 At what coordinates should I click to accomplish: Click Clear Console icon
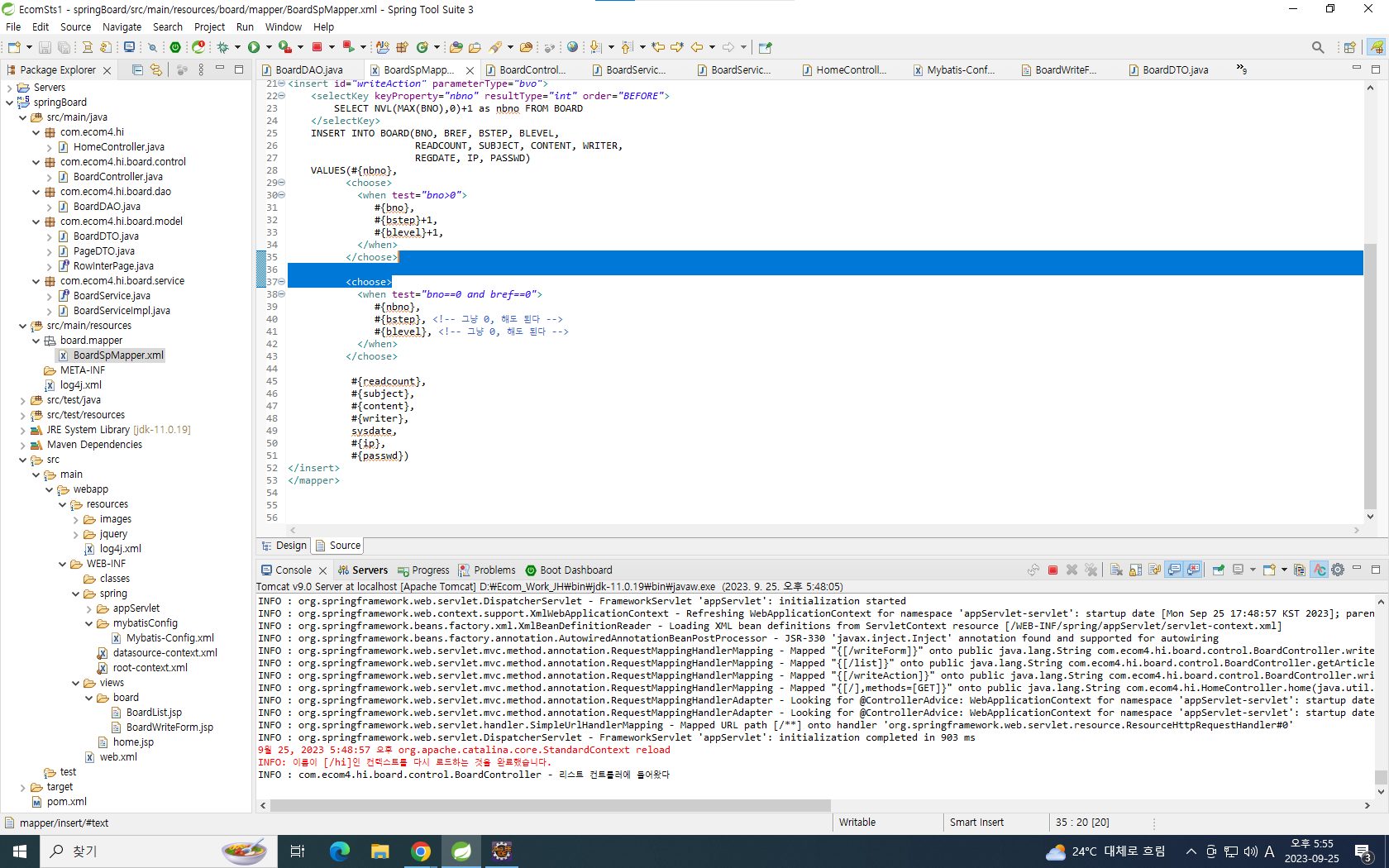(x=1116, y=570)
